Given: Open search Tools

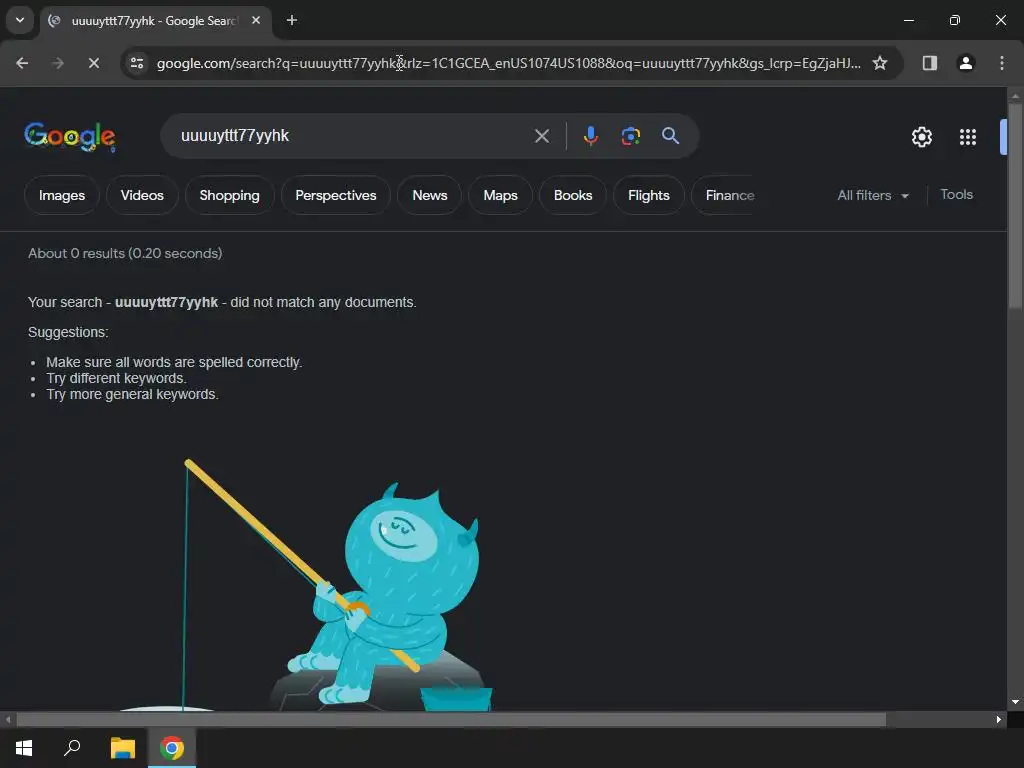Looking at the screenshot, I should click(956, 195).
